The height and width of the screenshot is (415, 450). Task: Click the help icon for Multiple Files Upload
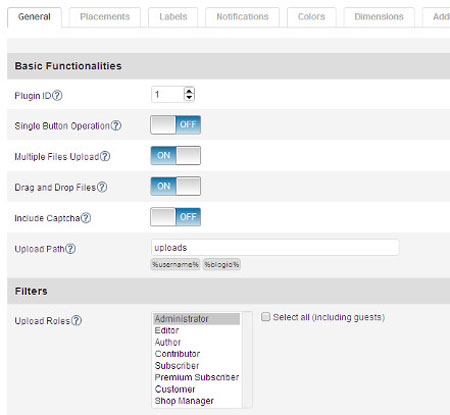[105, 156]
